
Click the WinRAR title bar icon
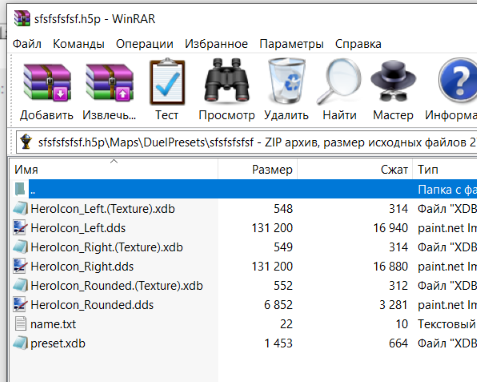[22, 18]
